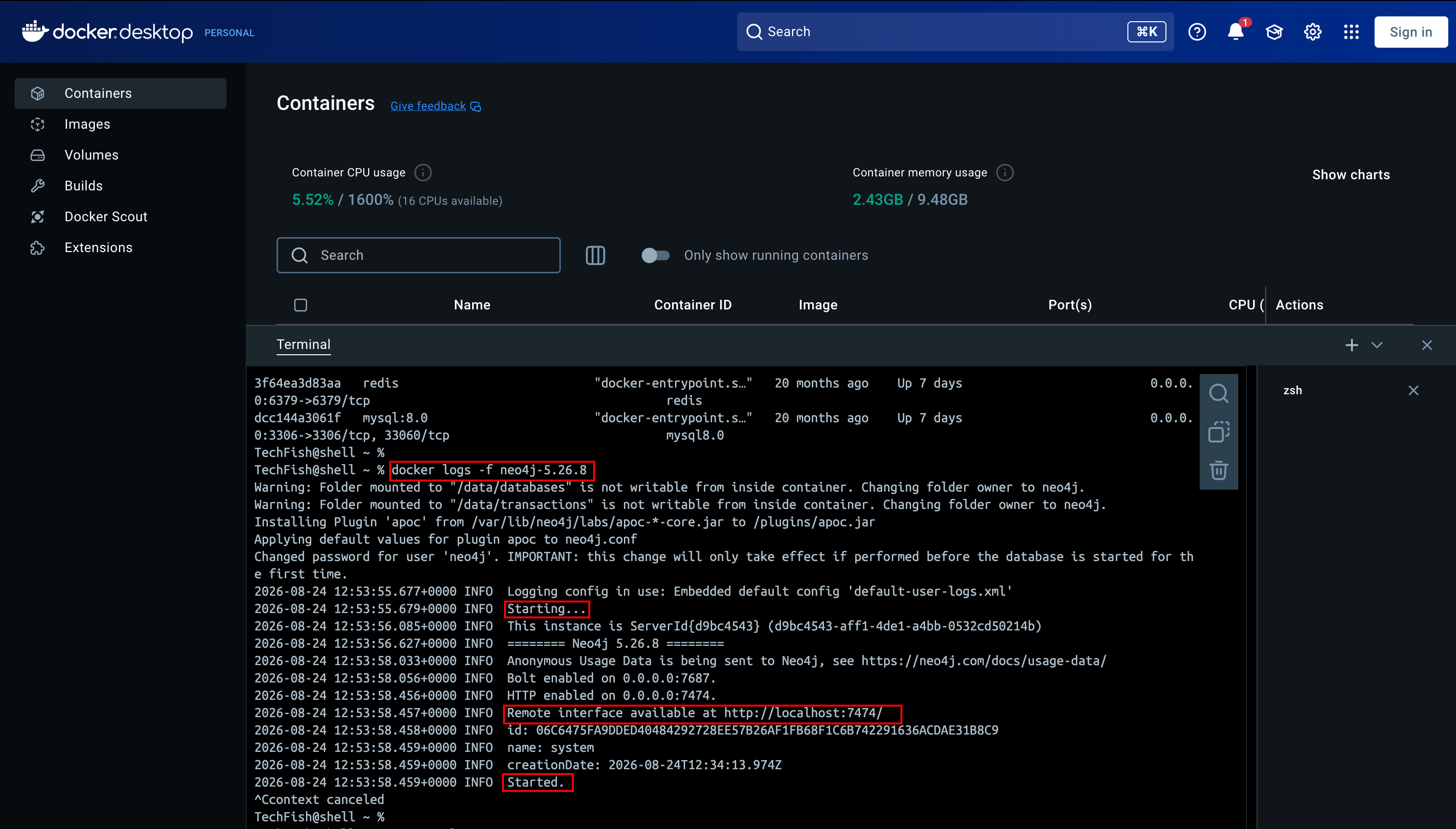Click the 'Remote interface available at http://localhost:7474/' line

pyautogui.click(x=694, y=713)
